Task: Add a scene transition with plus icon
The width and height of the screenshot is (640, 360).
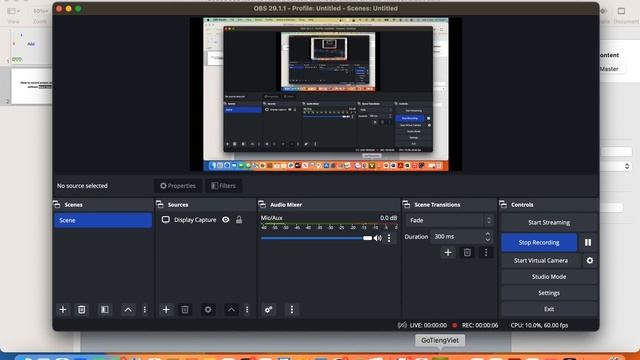Action: (448, 253)
